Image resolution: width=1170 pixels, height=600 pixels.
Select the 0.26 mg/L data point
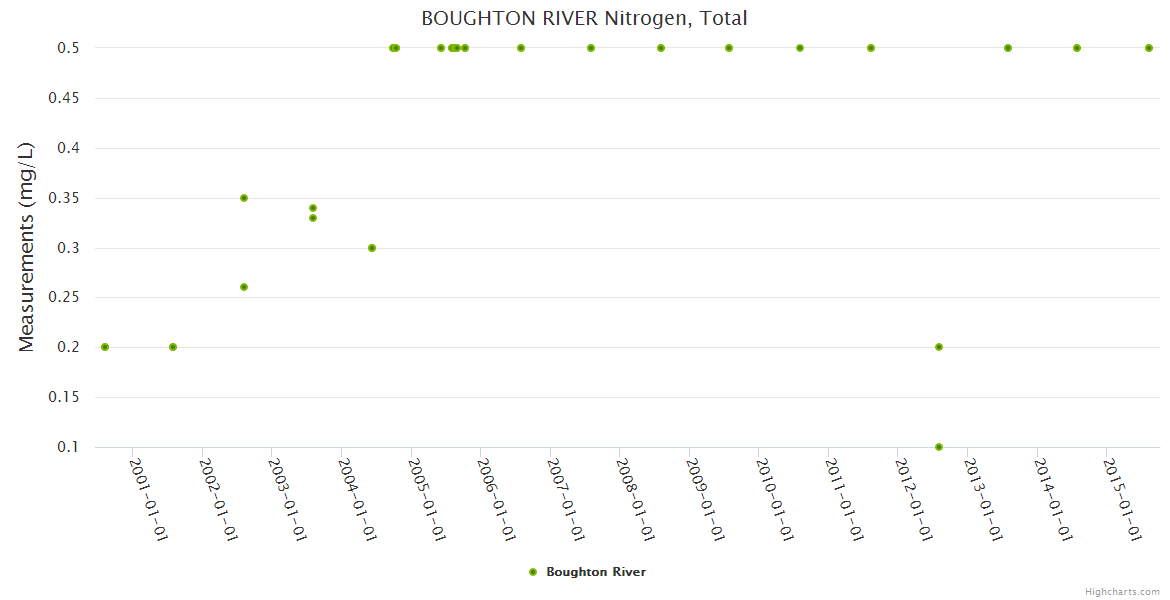(x=244, y=287)
